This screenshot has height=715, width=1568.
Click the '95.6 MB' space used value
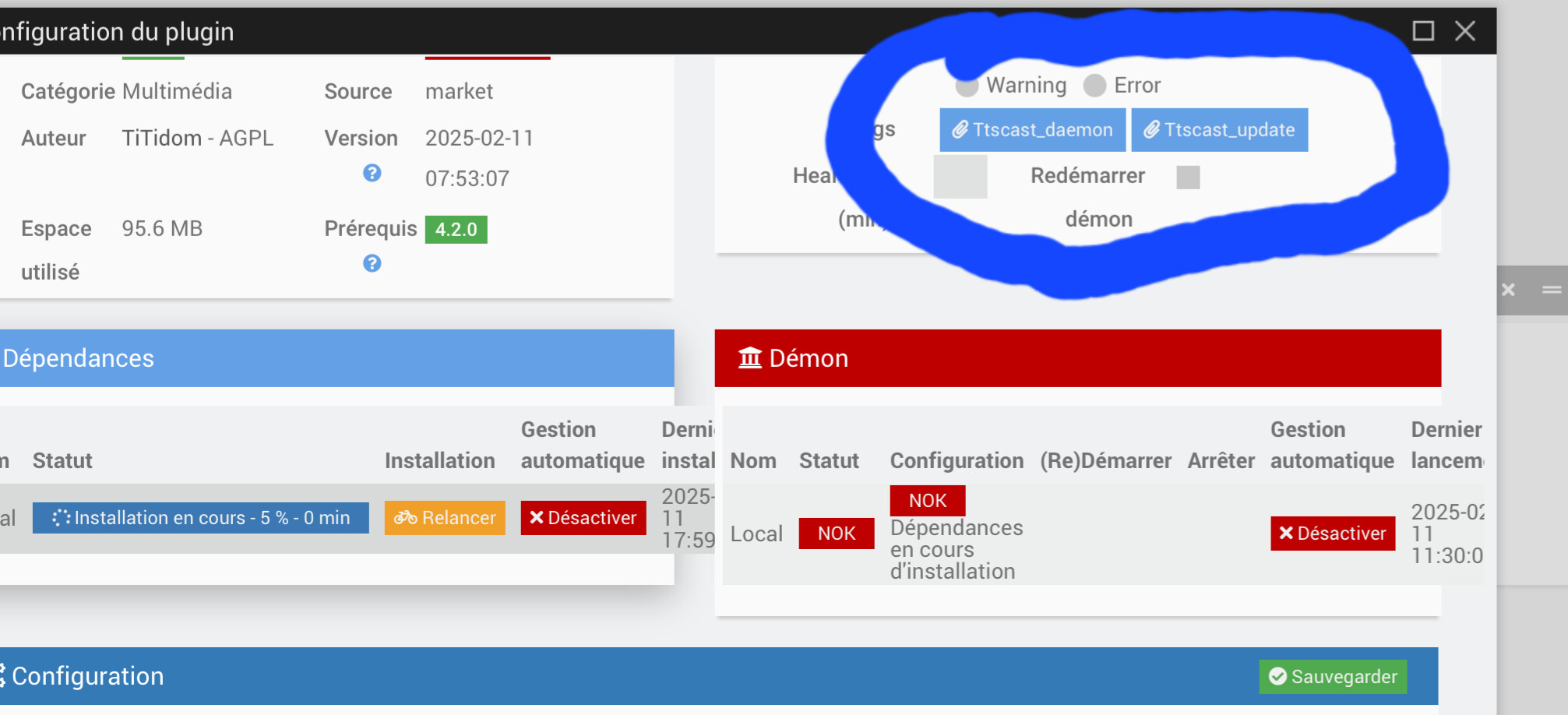162,229
